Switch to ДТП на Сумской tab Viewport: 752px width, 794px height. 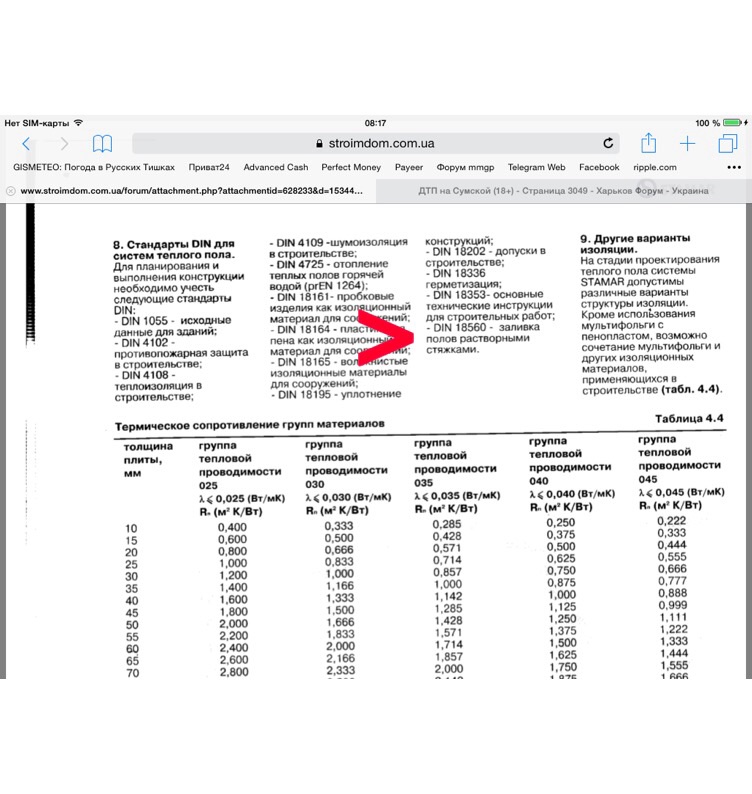click(563, 191)
